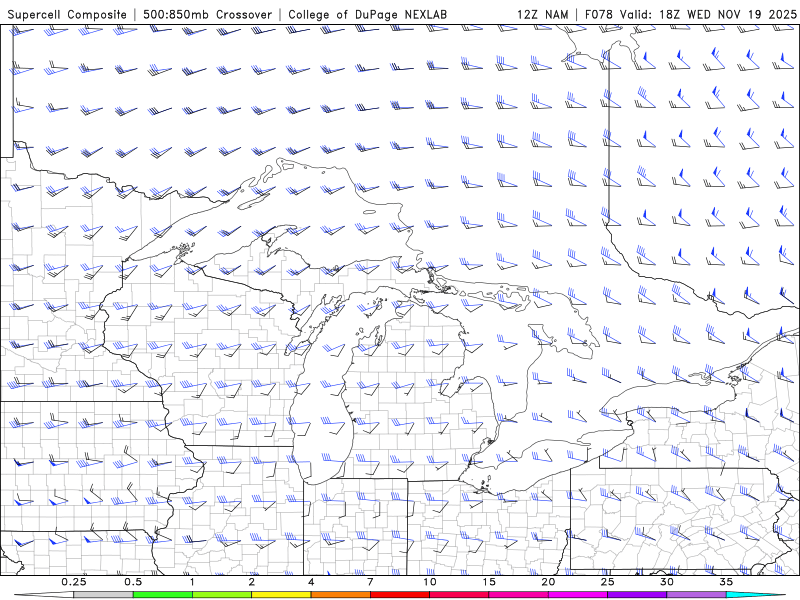Click the red color segment after 7
Image resolution: width=800 pixels, height=600 pixels.
(399, 595)
